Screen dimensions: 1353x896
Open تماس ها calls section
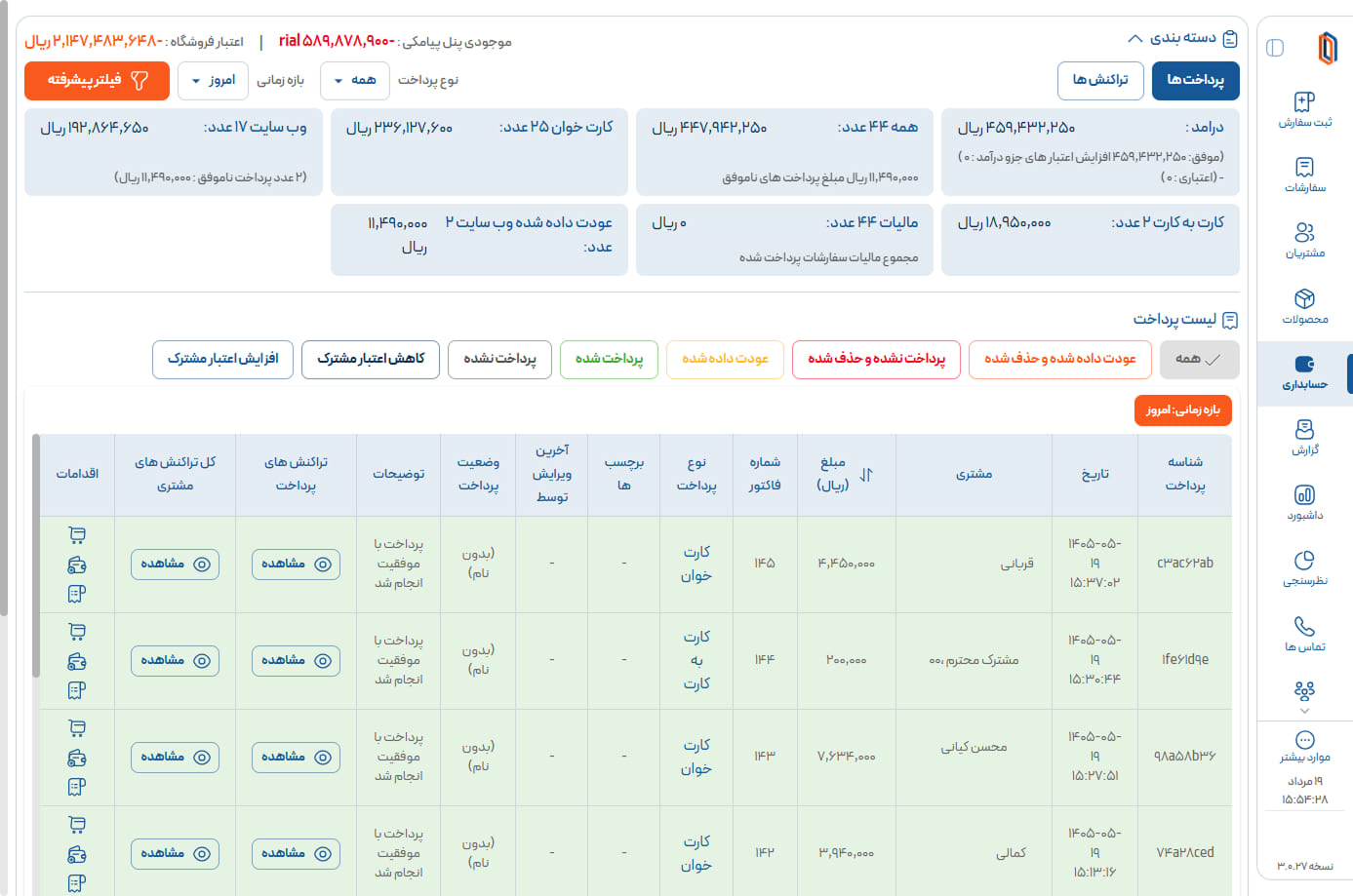pyautogui.click(x=1304, y=634)
